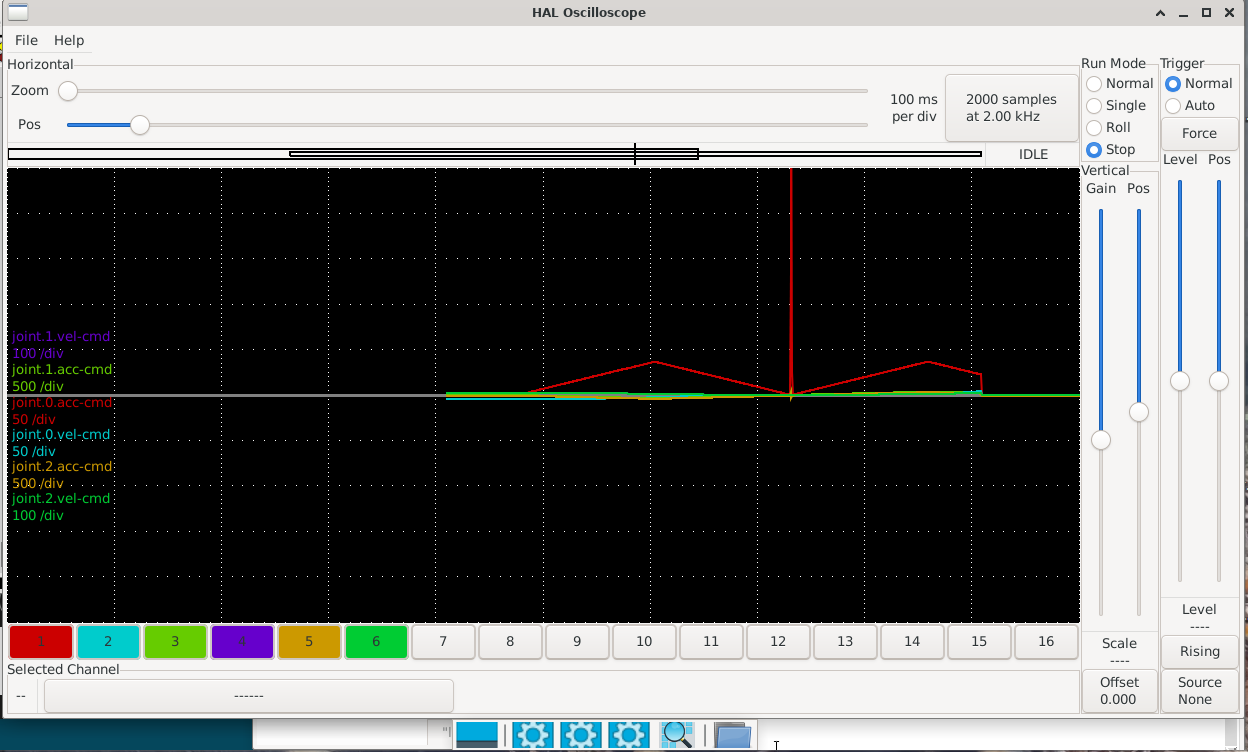Open trigger Source None selector
The height and width of the screenshot is (752, 1248).
pos(1199,691)
